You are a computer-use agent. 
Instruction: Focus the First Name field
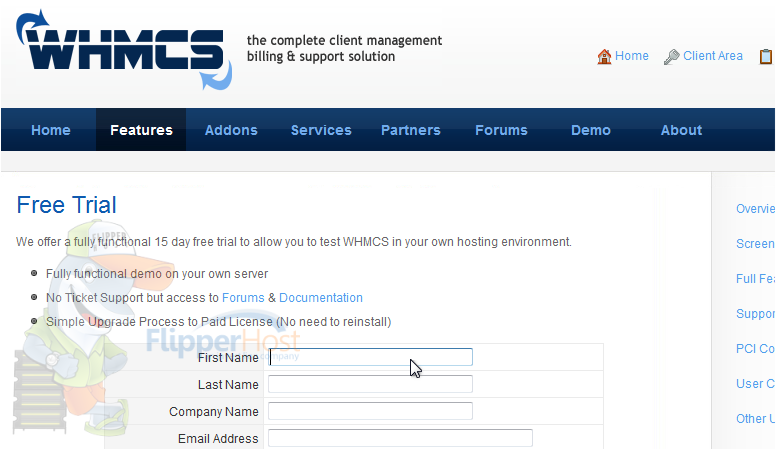371,357
